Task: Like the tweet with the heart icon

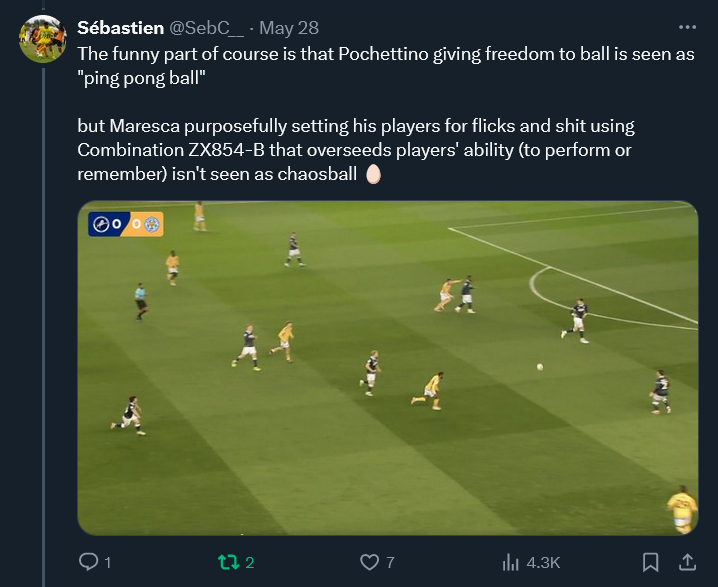Action: pyautogui.click(x=370, y=562)
